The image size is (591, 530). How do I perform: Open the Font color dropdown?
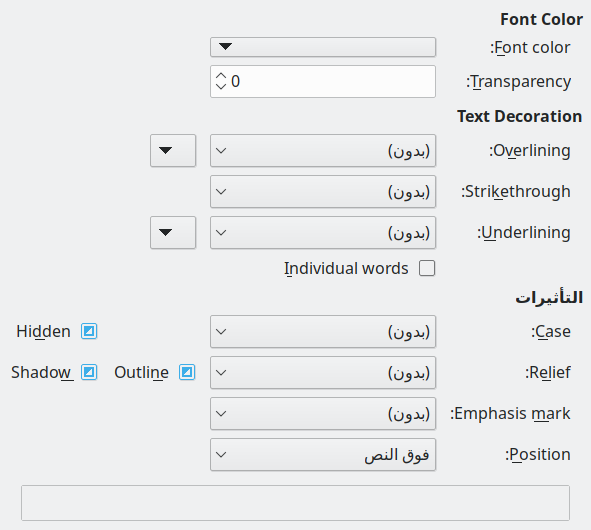coord(323,47)
